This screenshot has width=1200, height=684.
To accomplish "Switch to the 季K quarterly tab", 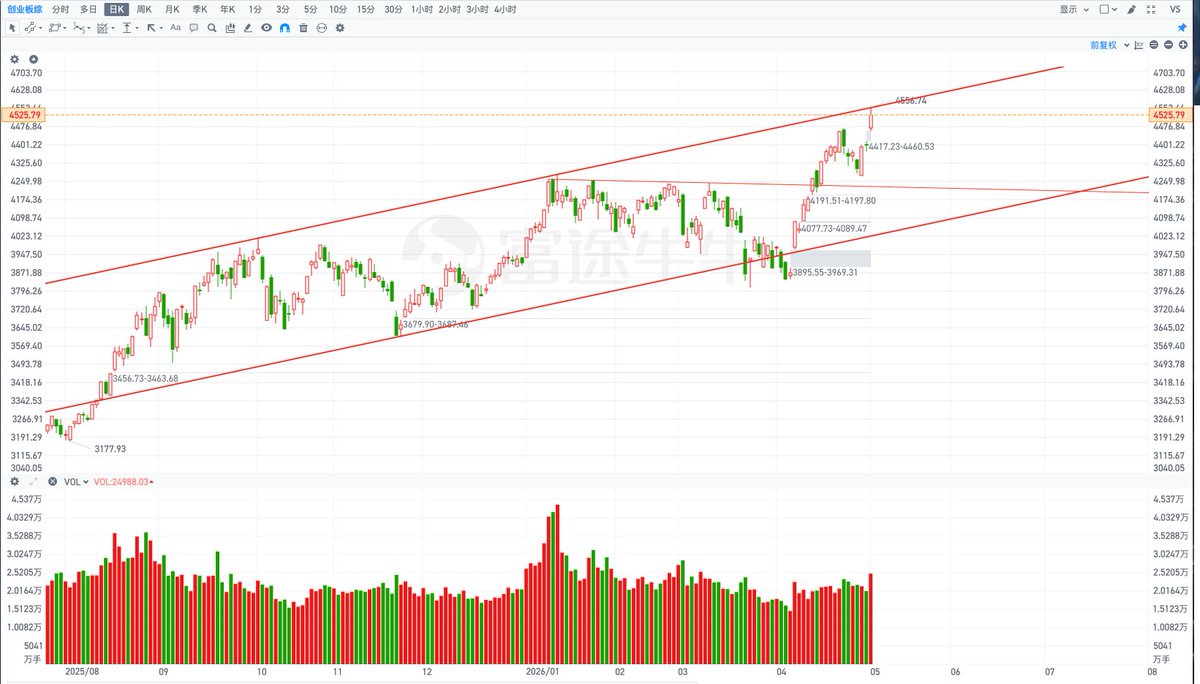I will [x=200, y=9].
